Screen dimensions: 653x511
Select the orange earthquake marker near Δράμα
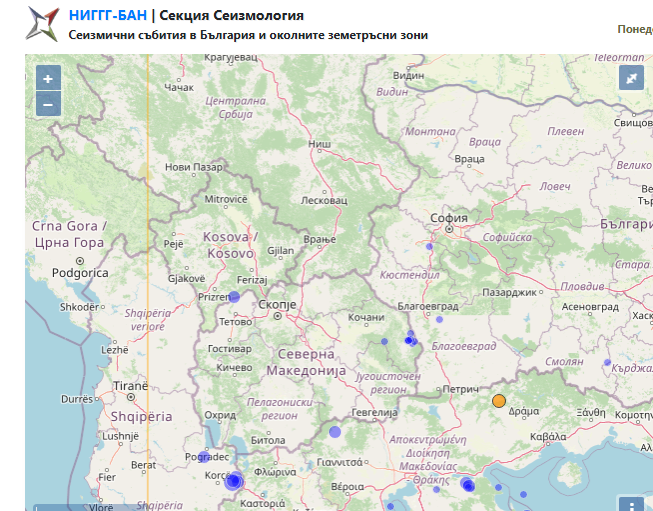click(x=499, y=401)
